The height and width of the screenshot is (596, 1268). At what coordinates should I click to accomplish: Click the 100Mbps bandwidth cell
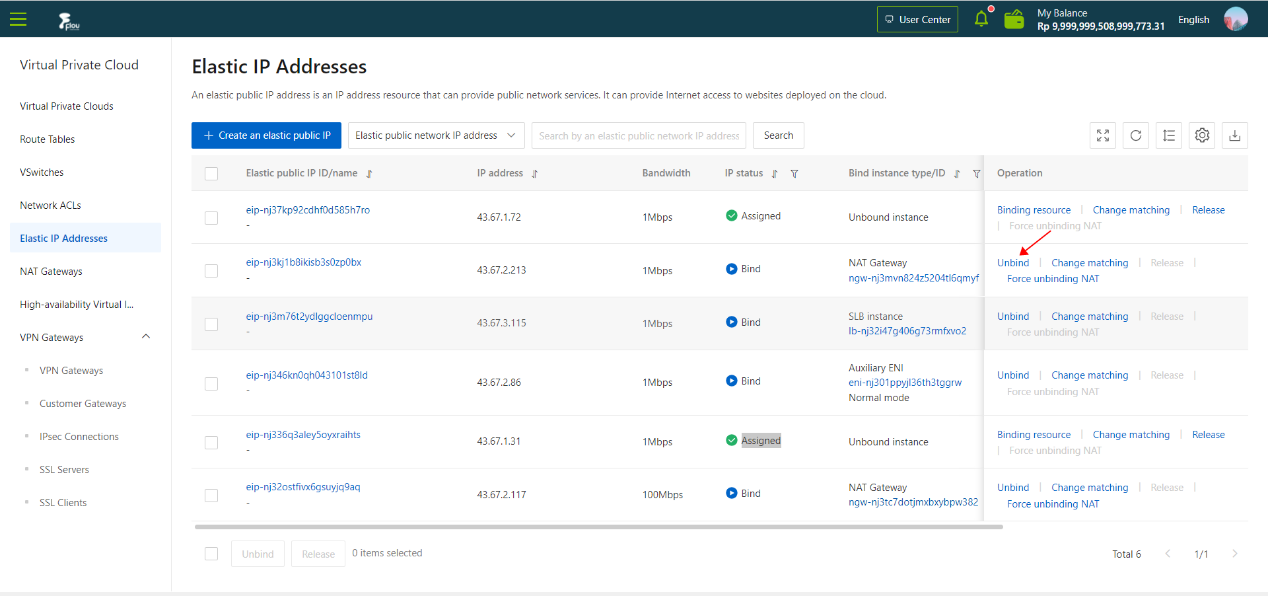click(x=662, y=494)
